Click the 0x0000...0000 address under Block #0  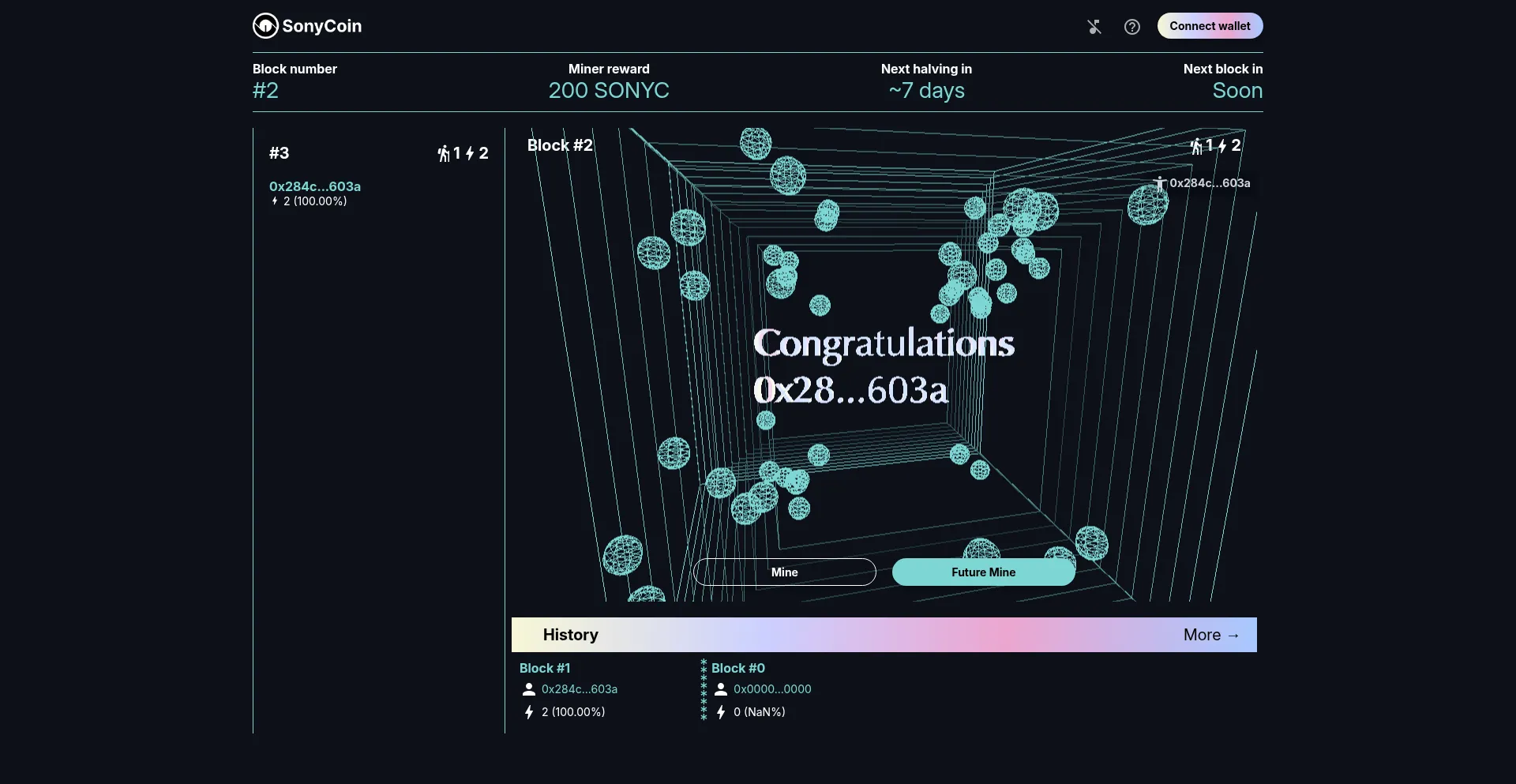pos(772,689)
